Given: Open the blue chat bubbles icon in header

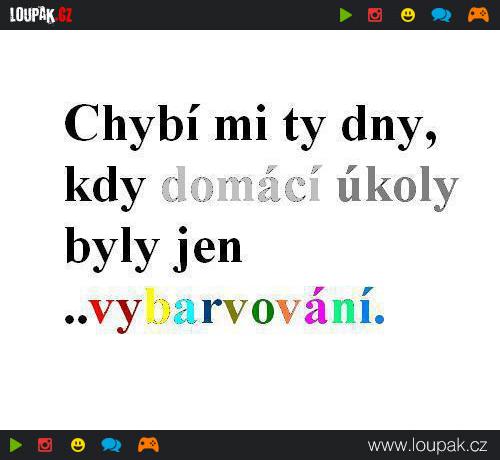Looking at the screenshot, I should pos(441,15).
